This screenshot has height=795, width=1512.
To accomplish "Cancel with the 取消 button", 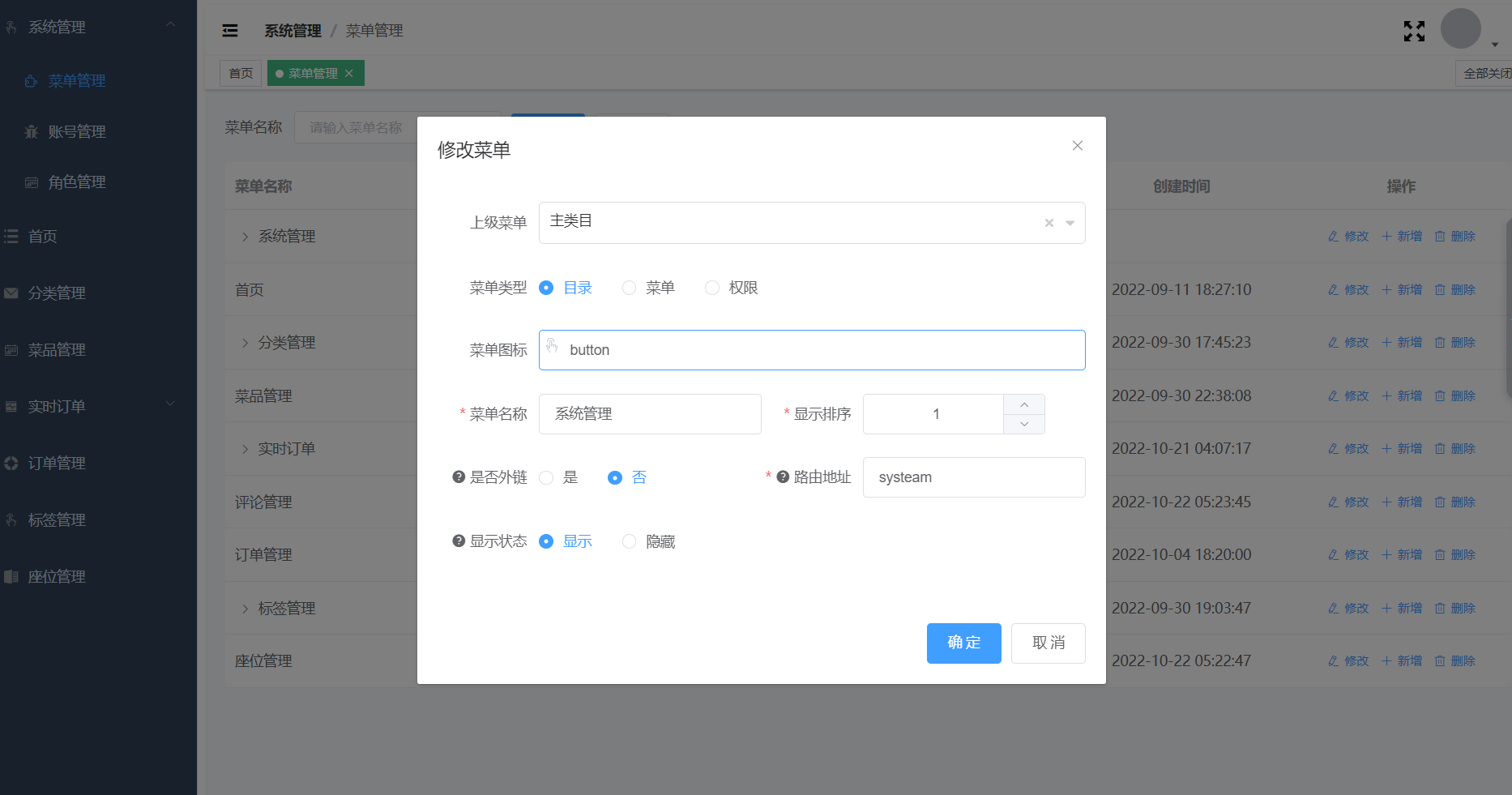I will (1049, 643).
